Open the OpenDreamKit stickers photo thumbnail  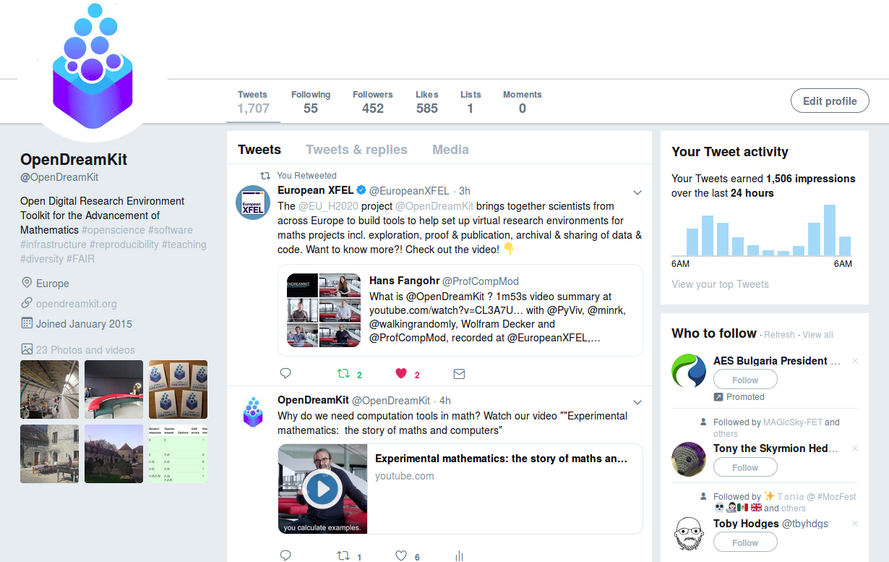click(178, 390)
